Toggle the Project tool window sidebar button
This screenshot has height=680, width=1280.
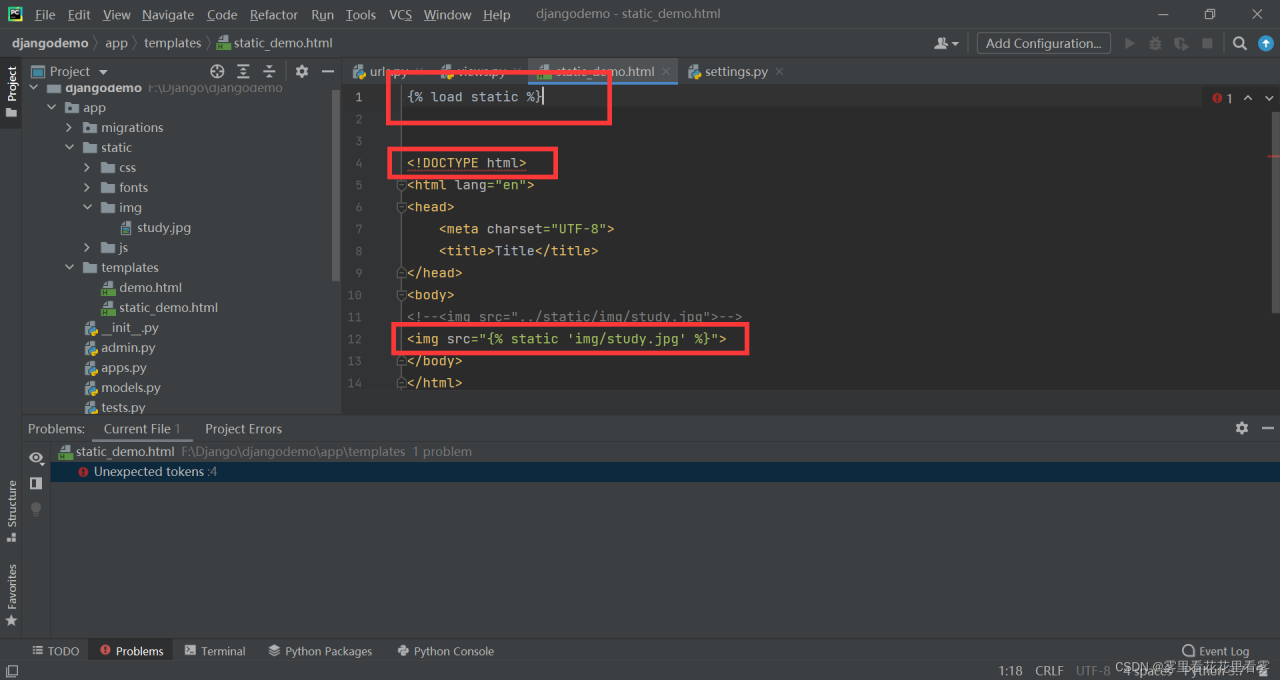[12, 91]
